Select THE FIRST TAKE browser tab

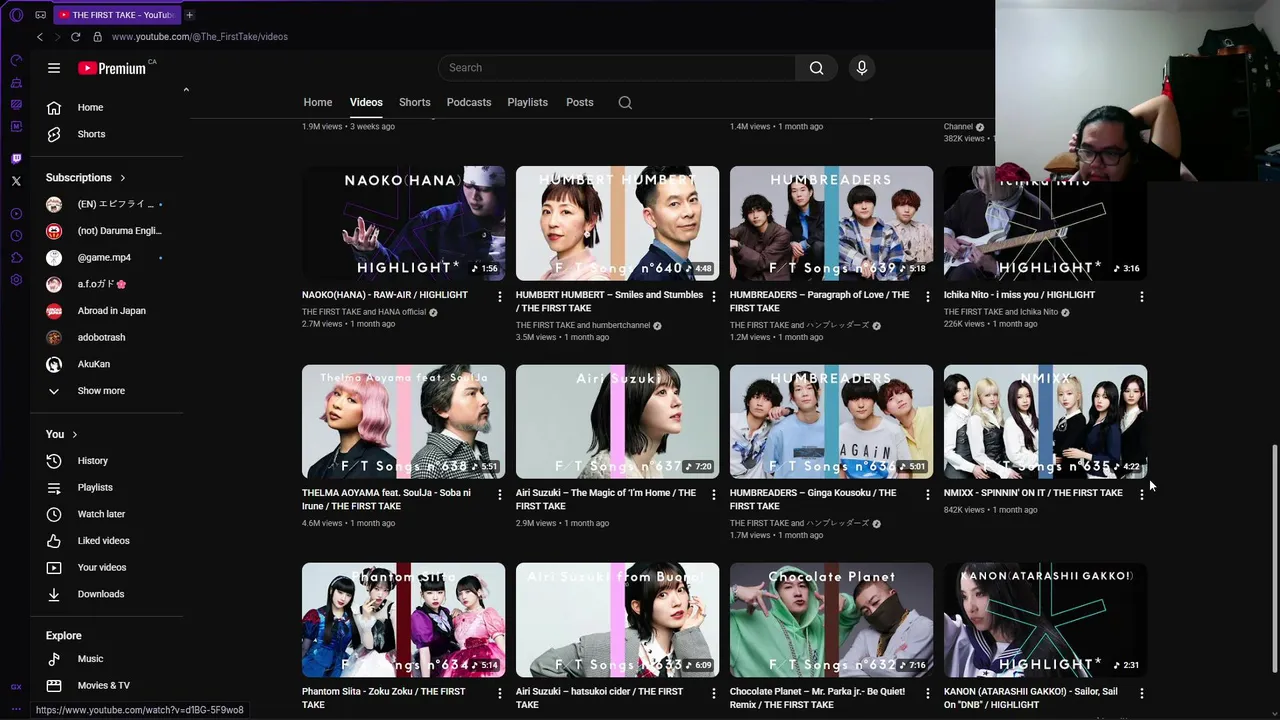pyautogui.click(x=116, y=15)
